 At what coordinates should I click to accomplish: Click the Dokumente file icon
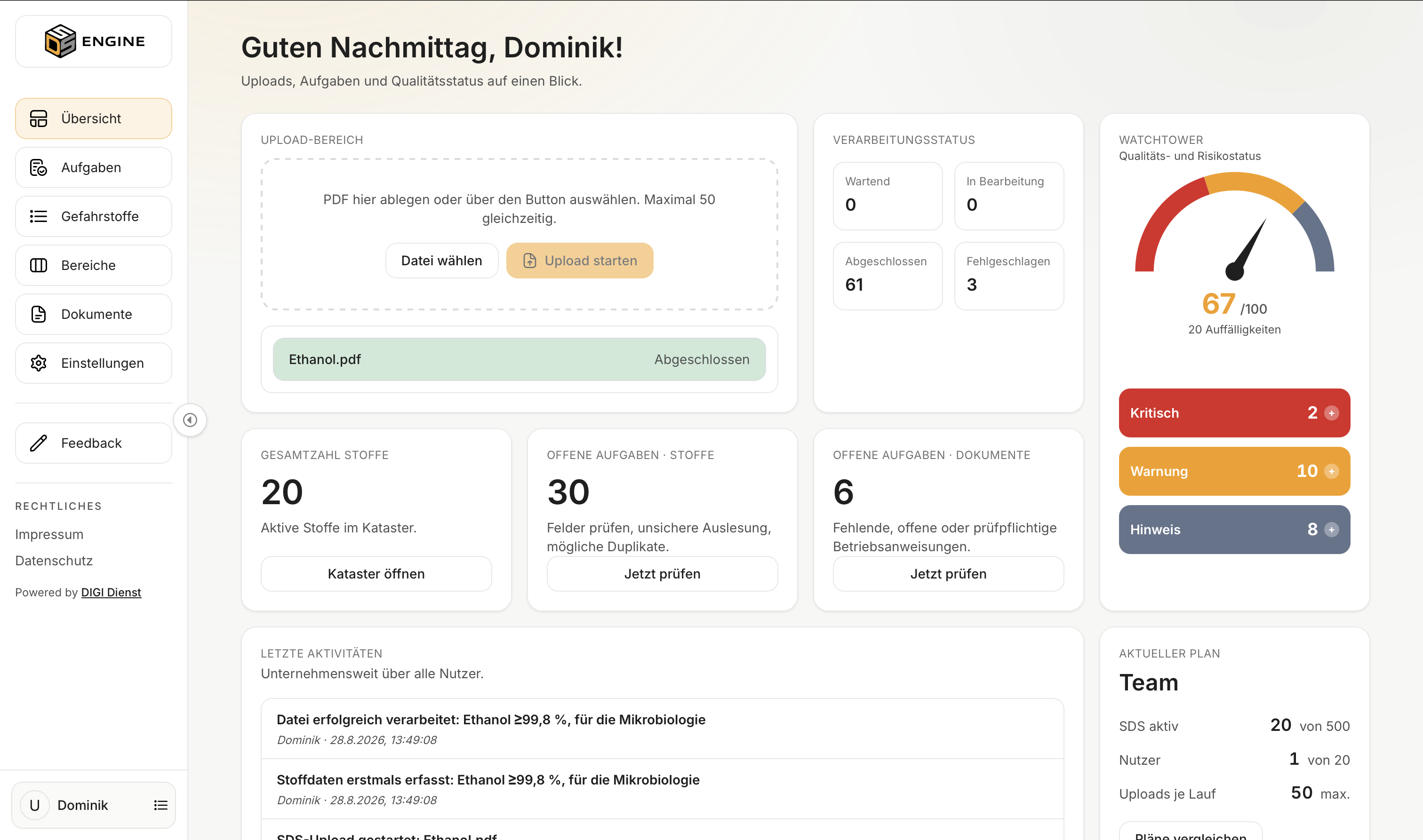(x=39, y=314)
